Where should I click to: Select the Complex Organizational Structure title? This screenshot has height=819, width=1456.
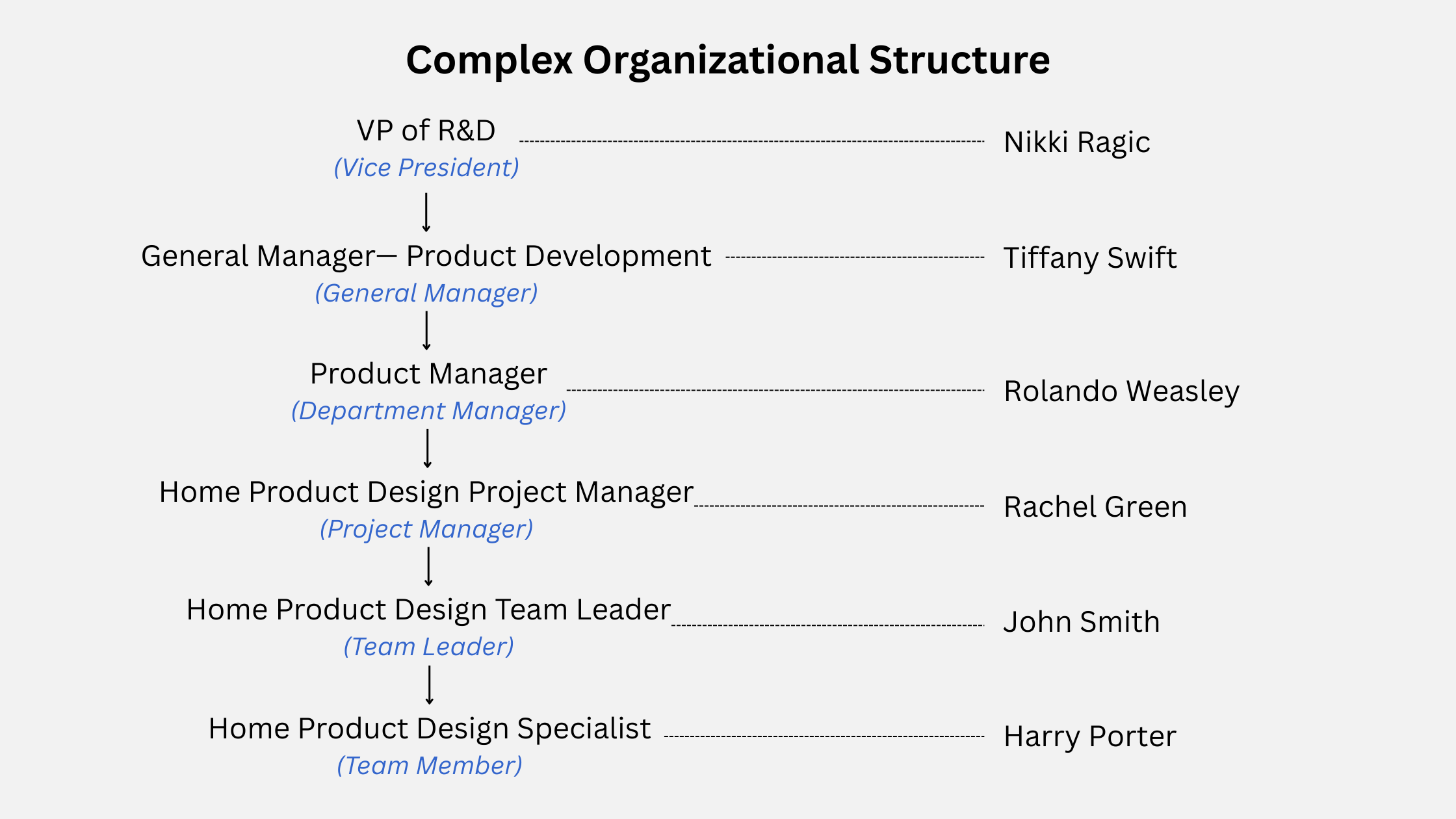pos(728,60)
